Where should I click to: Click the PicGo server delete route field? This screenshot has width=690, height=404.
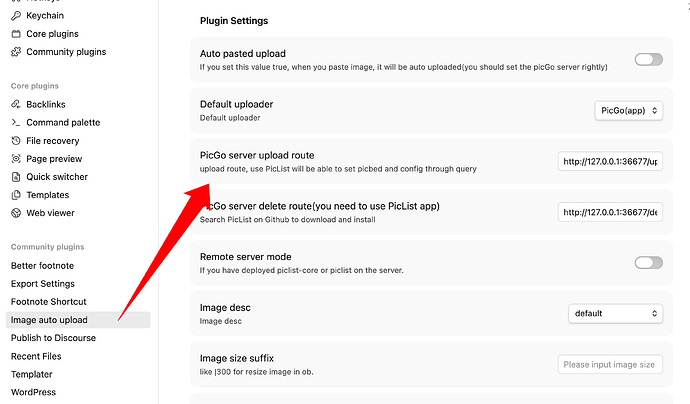610,212
